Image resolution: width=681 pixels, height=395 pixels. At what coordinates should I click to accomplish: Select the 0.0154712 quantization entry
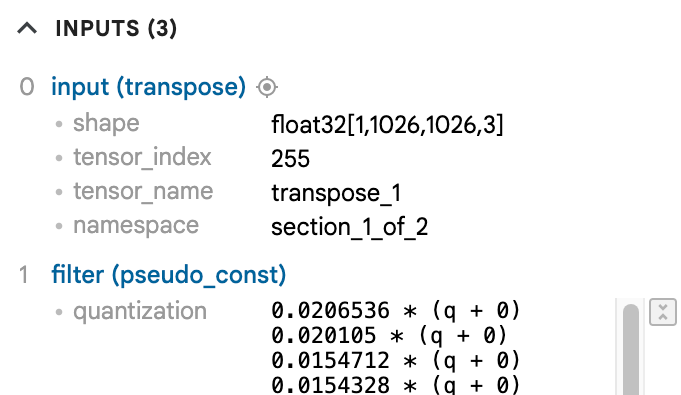[396, 360]
